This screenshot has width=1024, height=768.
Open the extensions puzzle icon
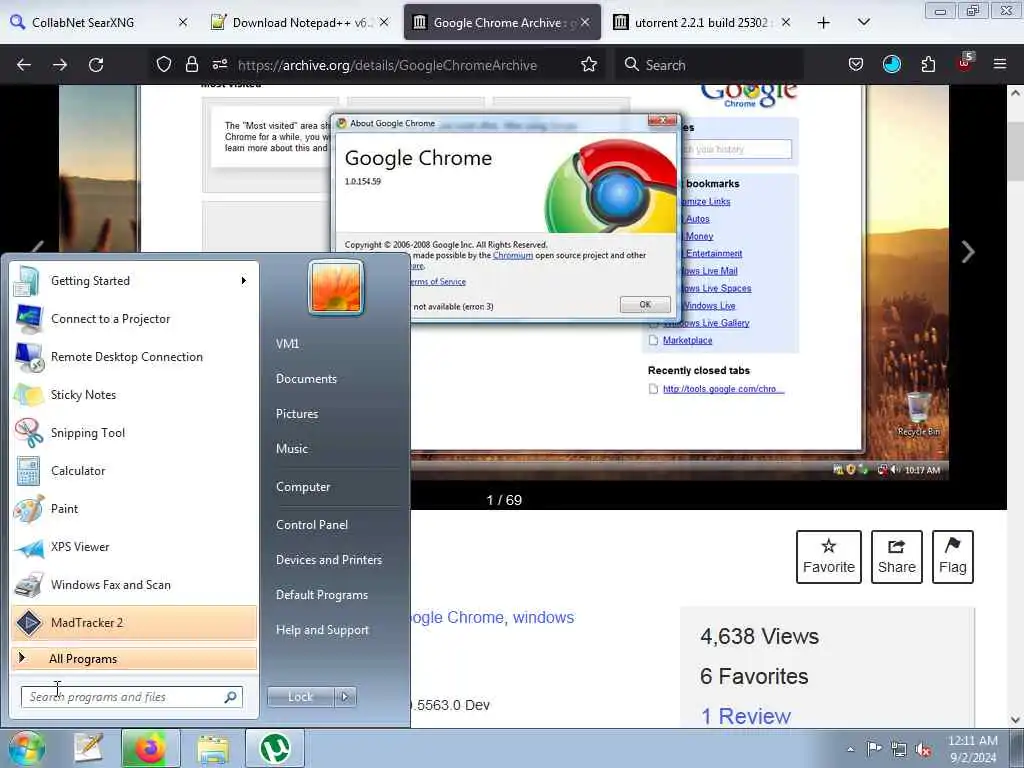click(928, 65)
